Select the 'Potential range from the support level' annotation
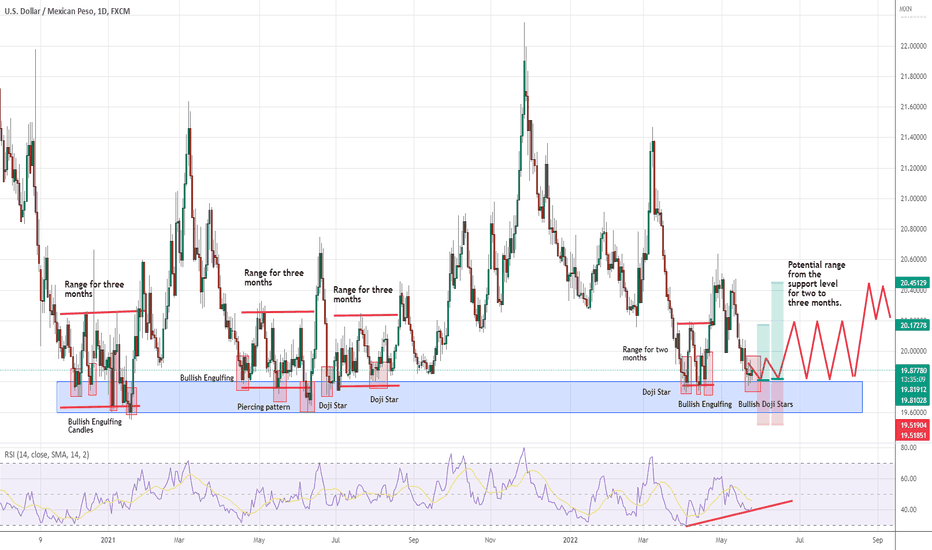Image resolution: width=932 pixels, height=550 pixels. pos(816,284)
